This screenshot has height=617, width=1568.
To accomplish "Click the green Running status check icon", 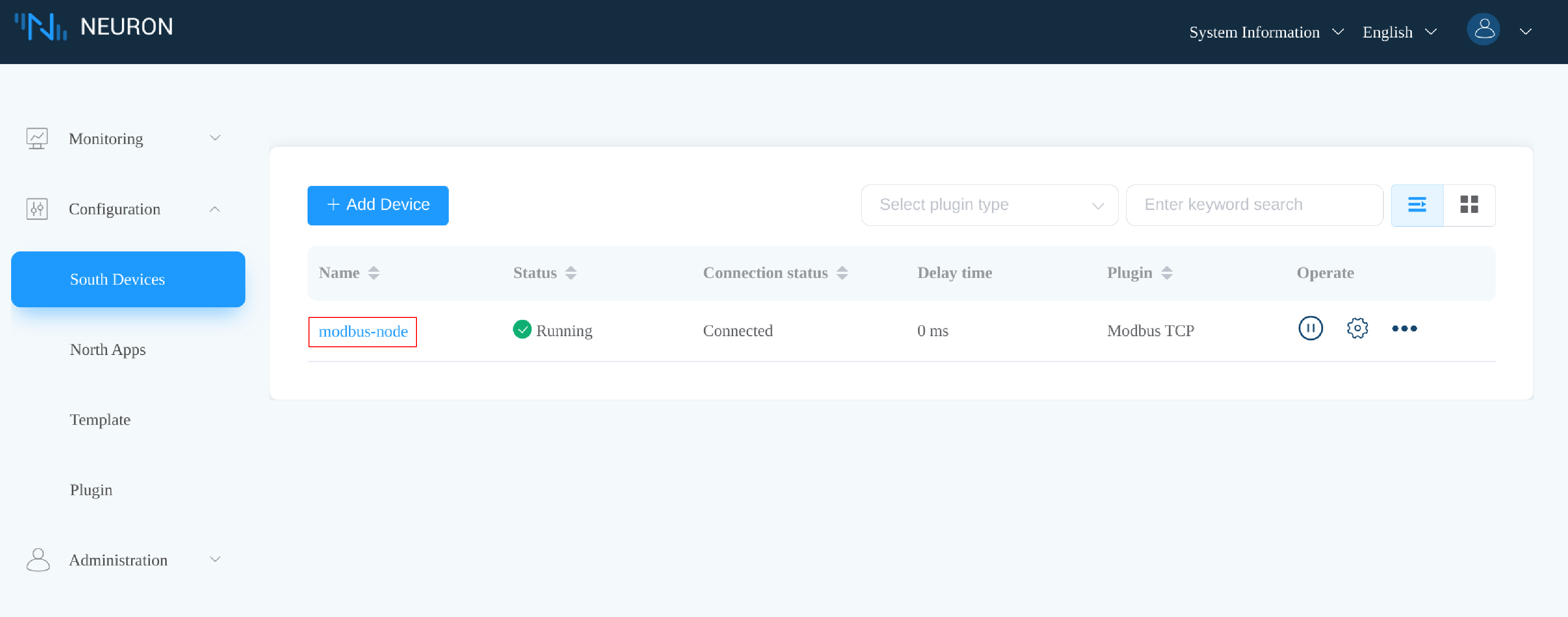I will tap(522, 329).
